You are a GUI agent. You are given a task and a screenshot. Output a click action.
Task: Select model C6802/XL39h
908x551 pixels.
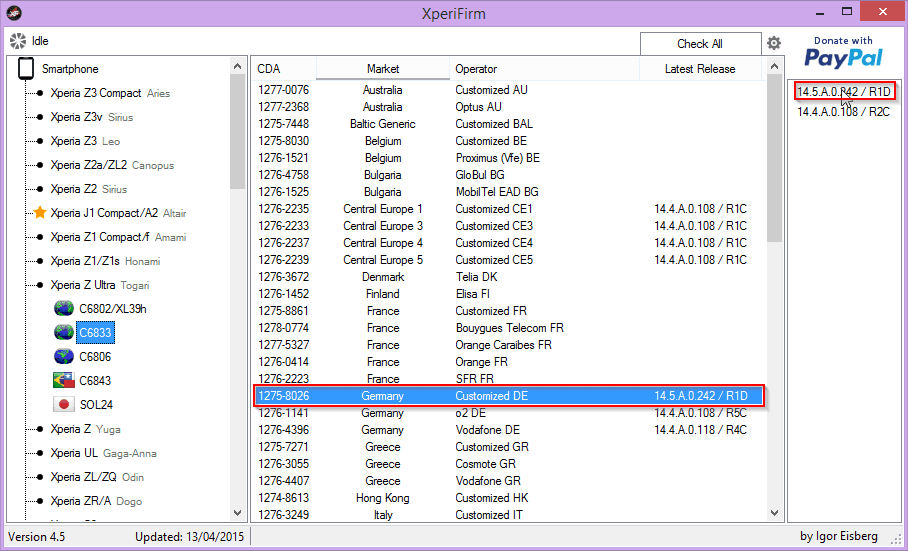pos(113,309)
